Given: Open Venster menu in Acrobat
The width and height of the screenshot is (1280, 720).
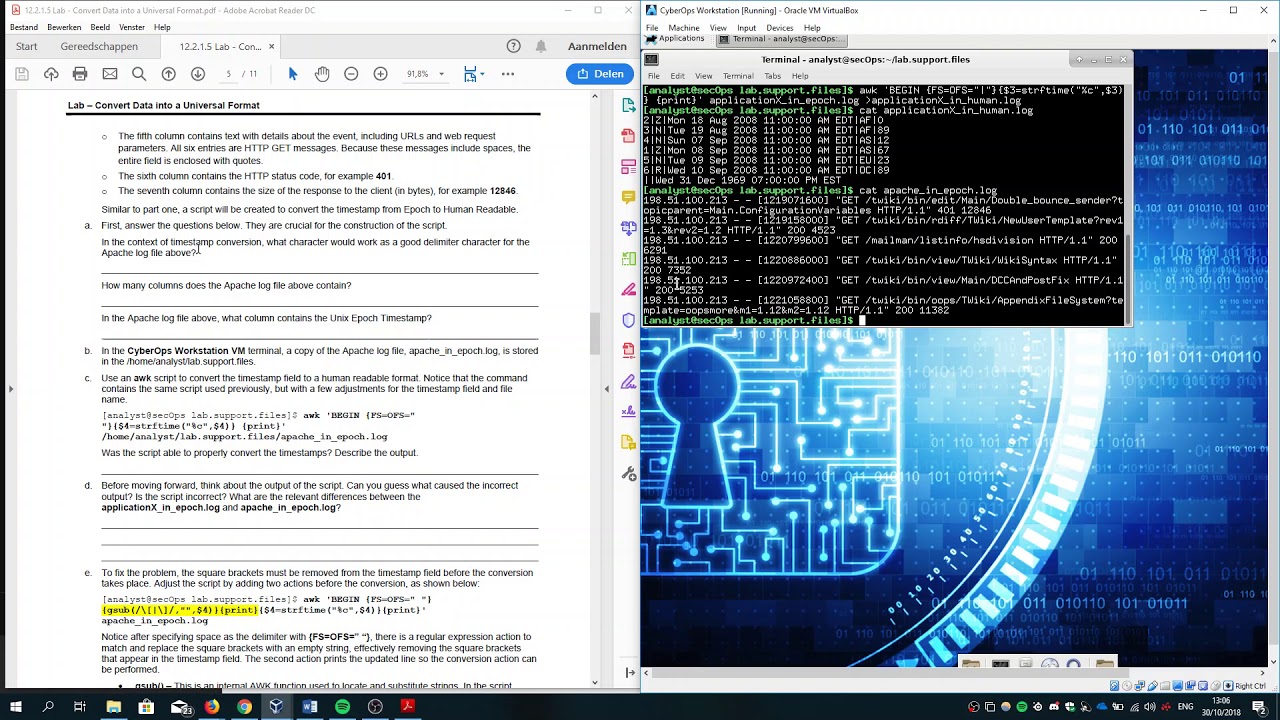Looking at the screenshot, I should click(132, 27).
